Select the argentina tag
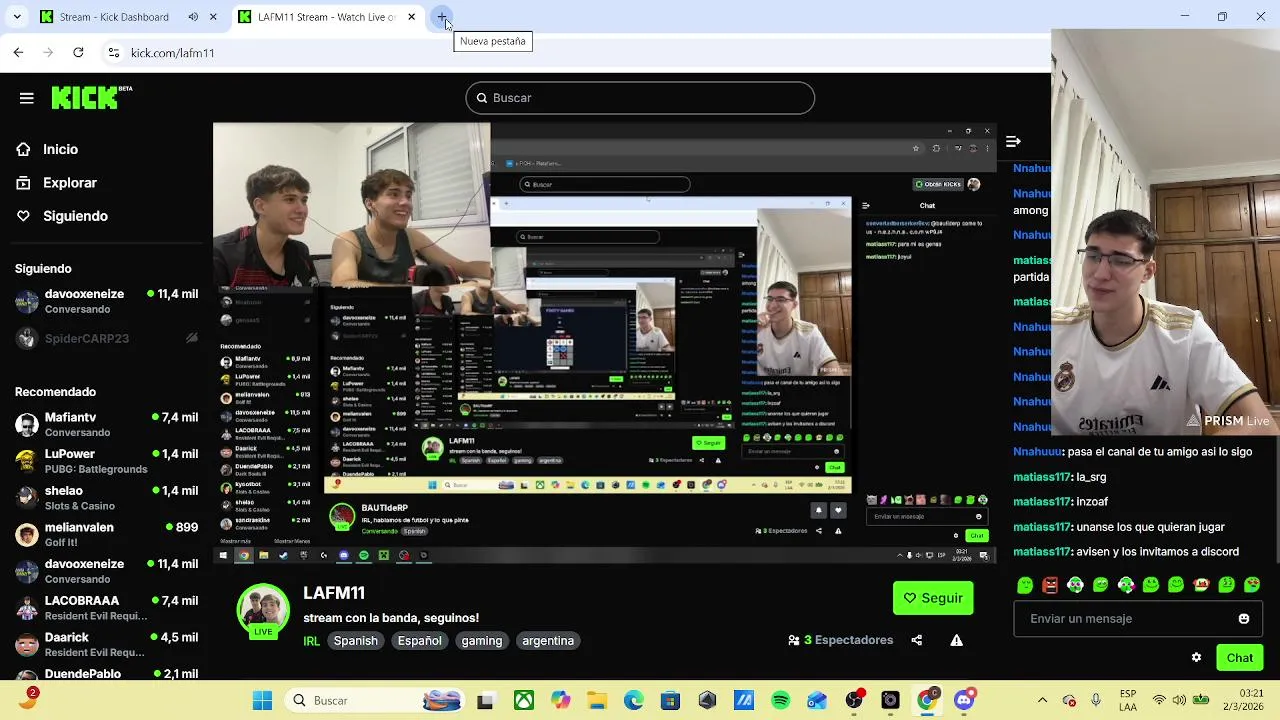This screenshot has width=1280, height=720. [548, 641]
